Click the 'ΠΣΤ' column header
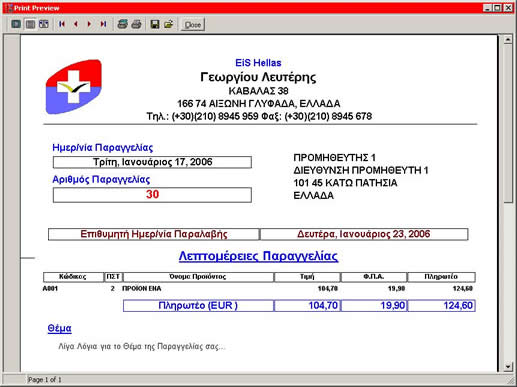The height and width of the screenshot is (387, 517). coord(113,277)
